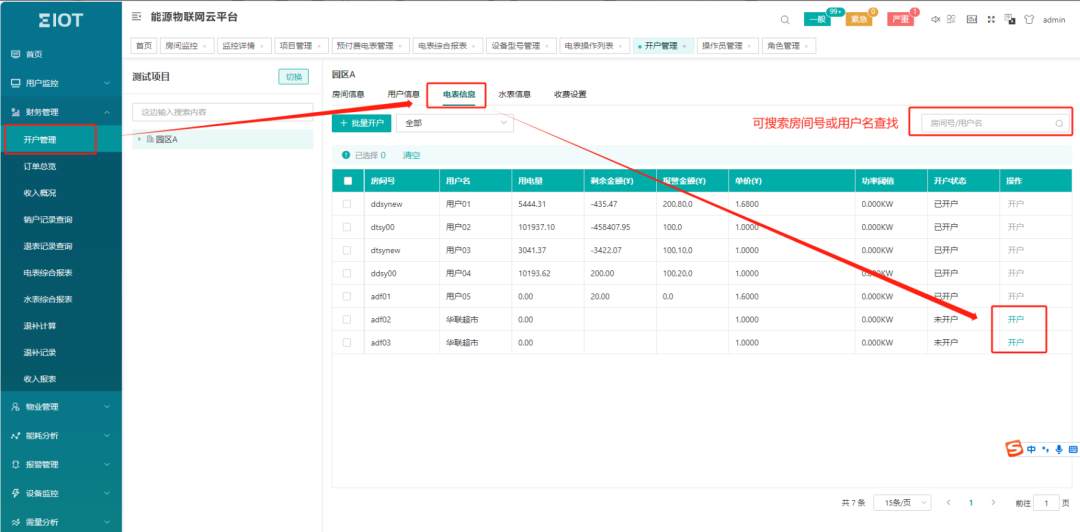Open the 全部 status filter dropdown

coord(455,123)
